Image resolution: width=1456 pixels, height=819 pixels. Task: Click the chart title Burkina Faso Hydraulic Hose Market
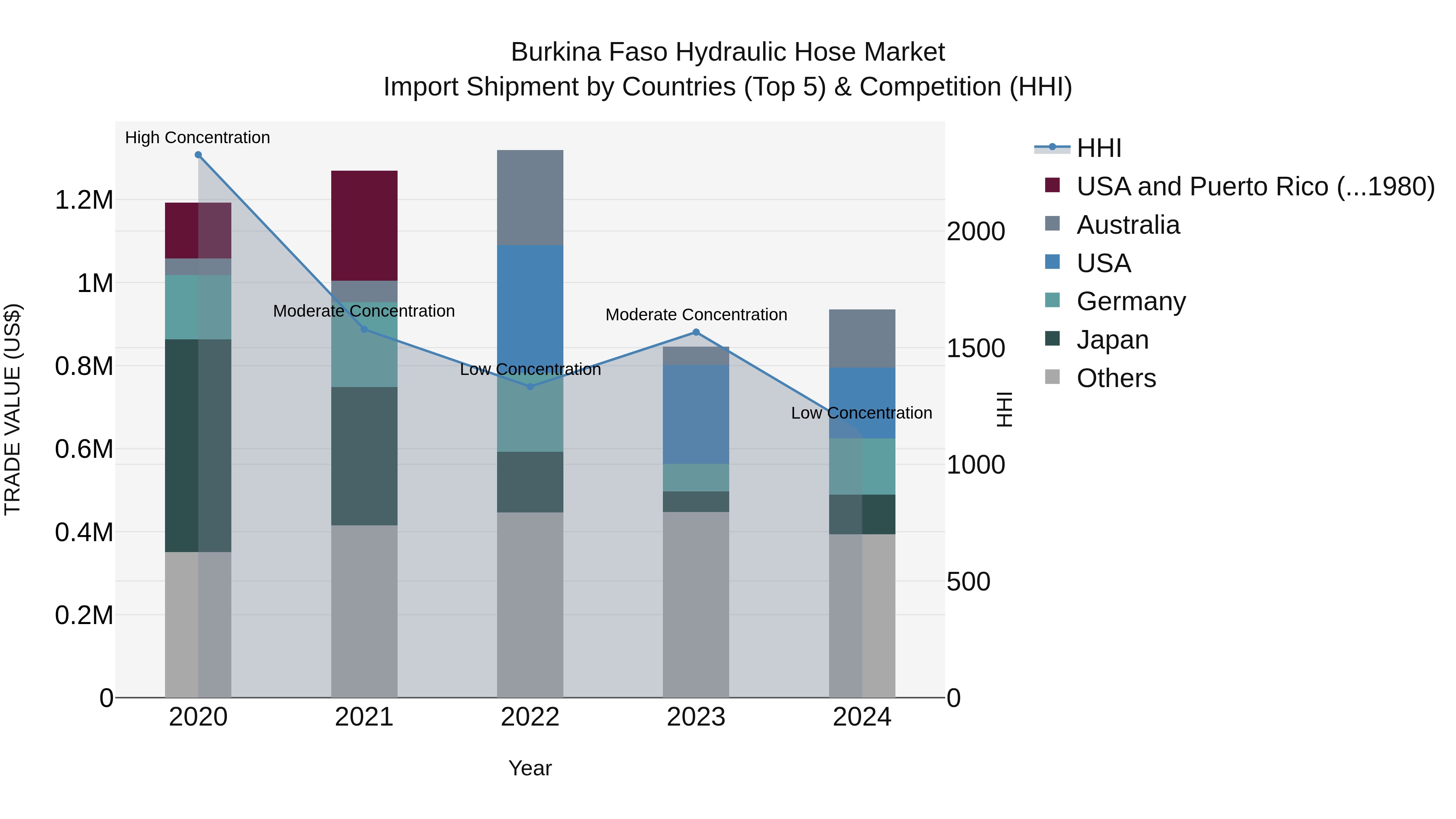pyautogui.click(x=728, y=52)
